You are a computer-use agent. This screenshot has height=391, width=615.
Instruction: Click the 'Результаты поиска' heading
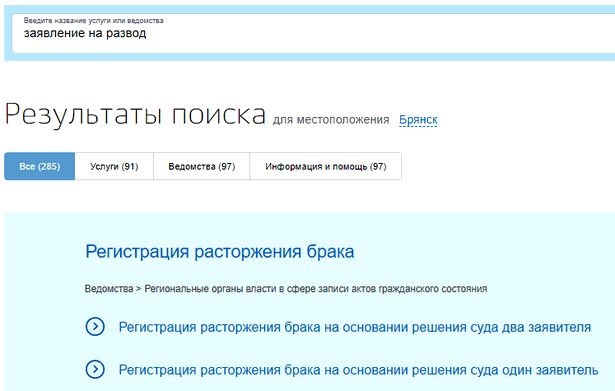135,115
